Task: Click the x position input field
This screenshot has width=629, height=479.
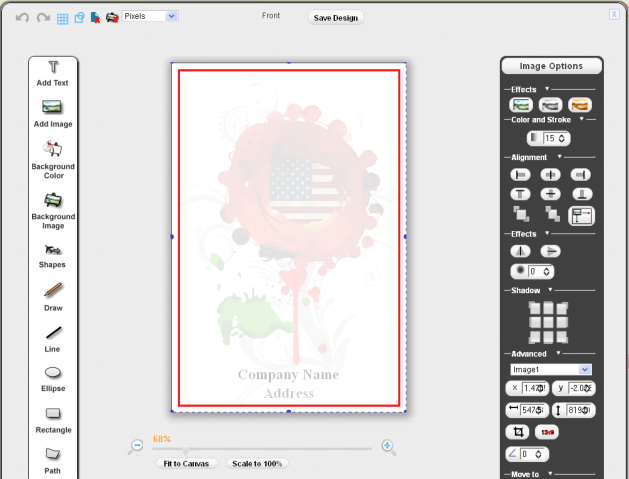Action: (534, 388)
